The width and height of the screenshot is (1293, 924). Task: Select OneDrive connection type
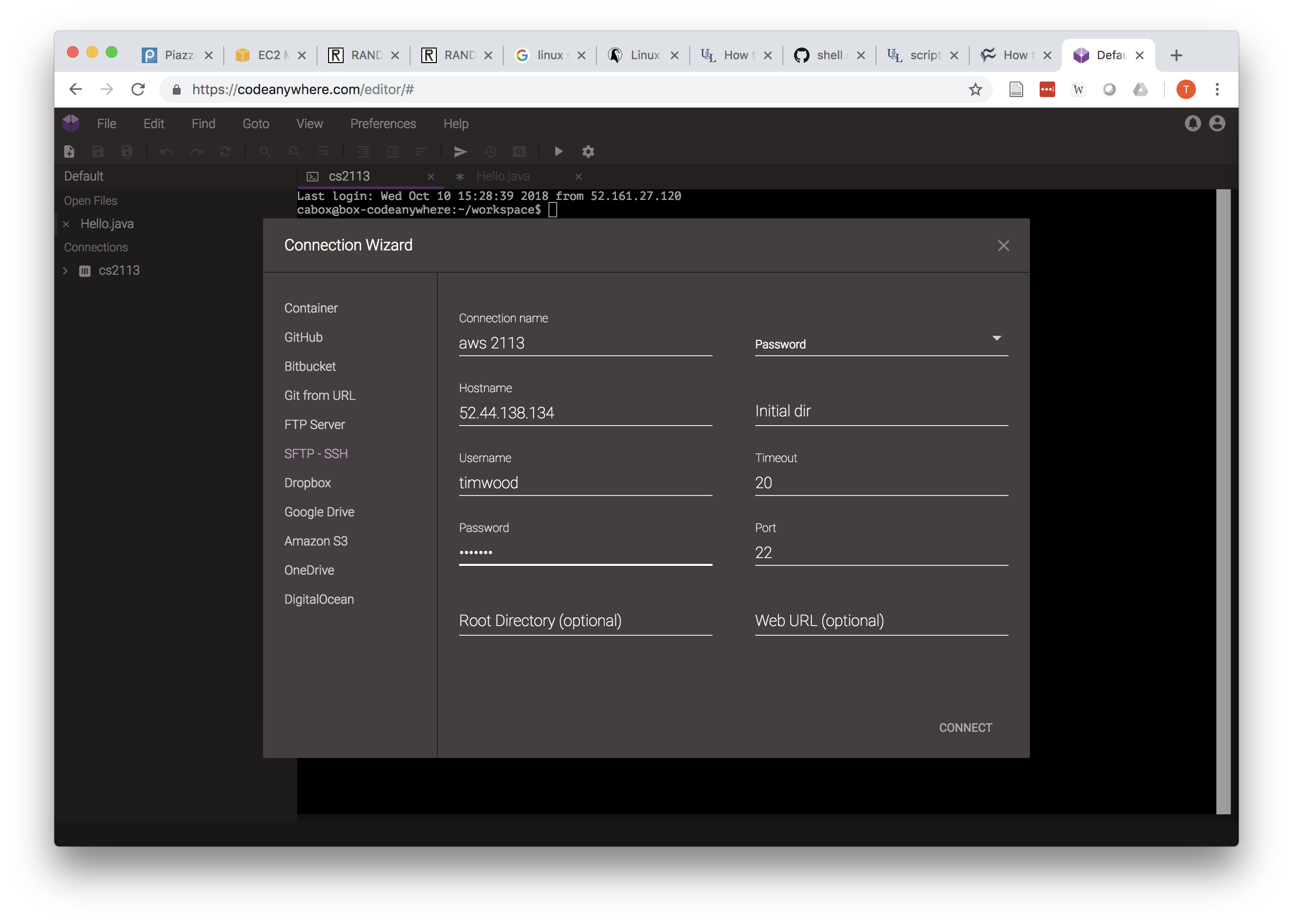(x=309, y=570)
